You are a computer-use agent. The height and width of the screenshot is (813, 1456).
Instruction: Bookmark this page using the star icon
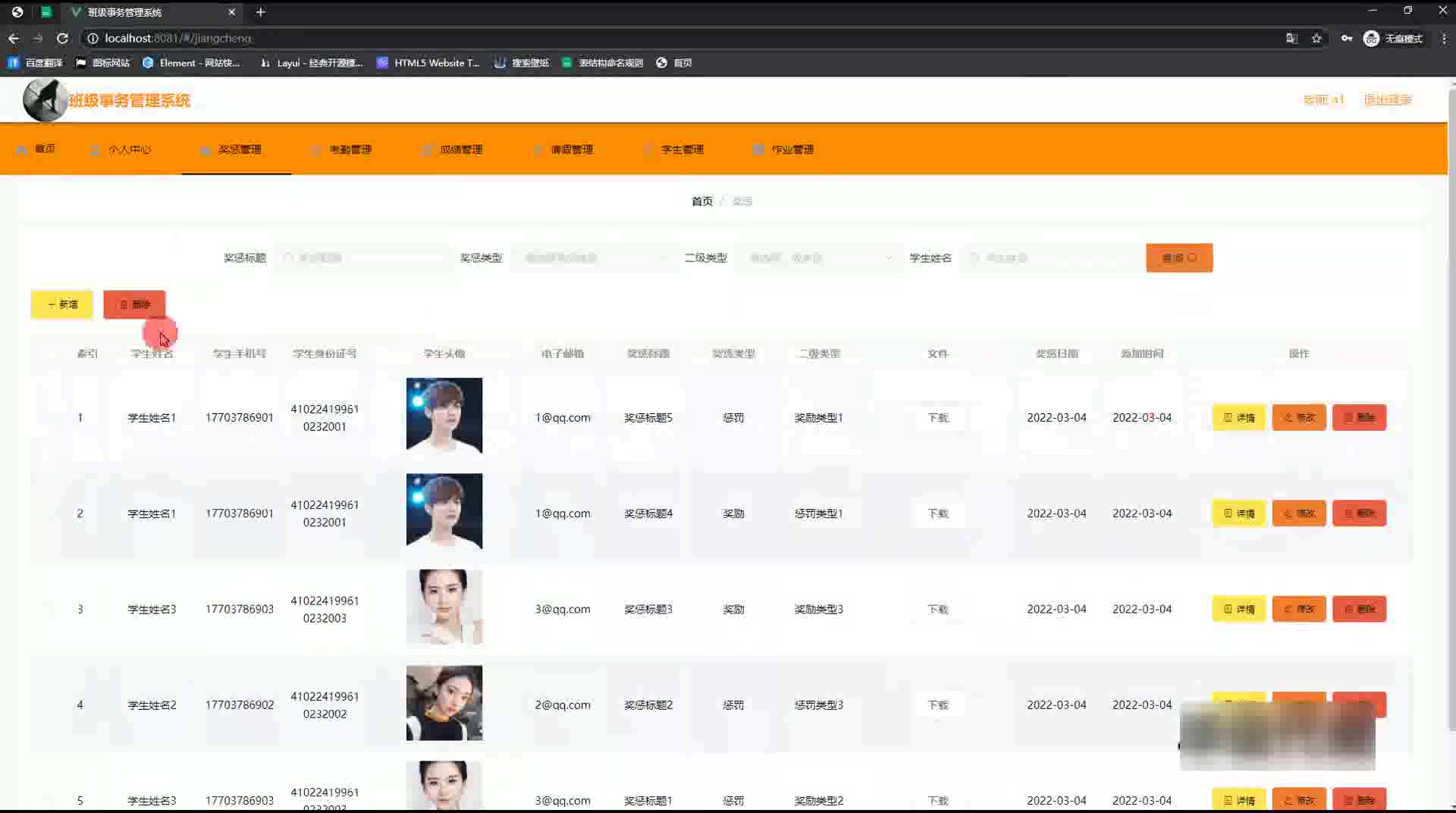tap(1316, 39)
